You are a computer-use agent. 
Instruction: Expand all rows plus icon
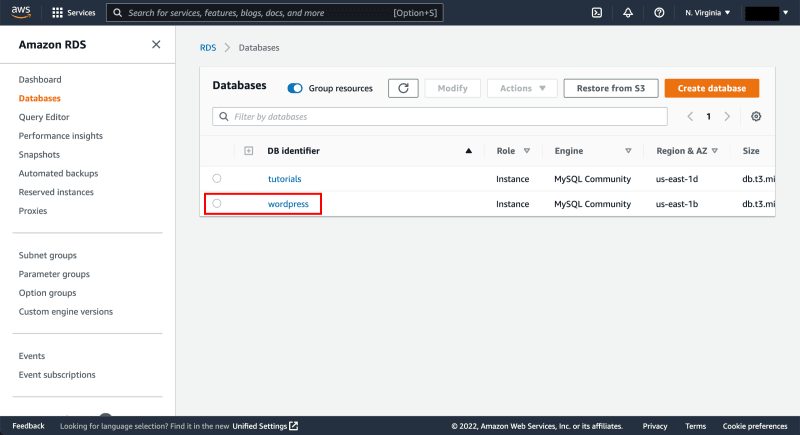pos(248,150)
